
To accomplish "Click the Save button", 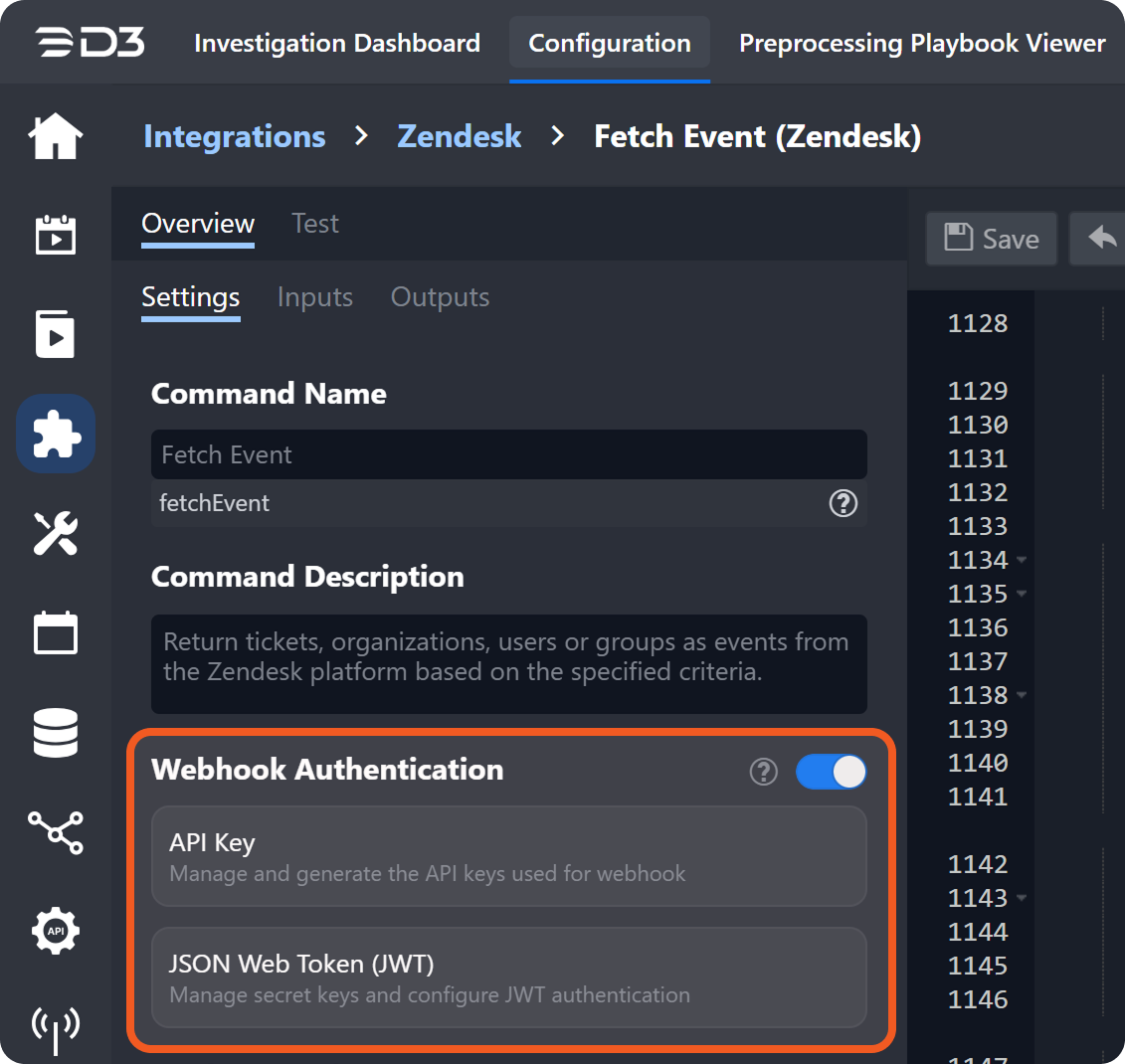I will pyautogui.click(x=991, y=239).
